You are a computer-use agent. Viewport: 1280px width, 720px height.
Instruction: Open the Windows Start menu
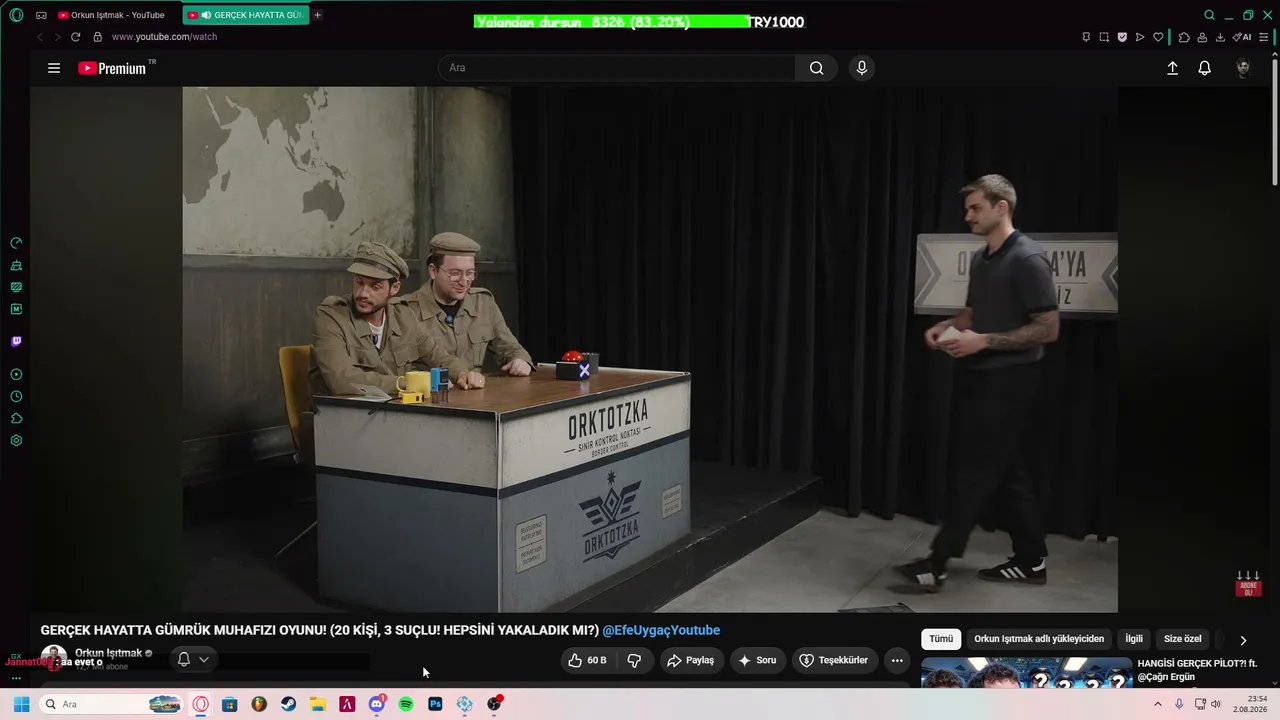[21, 704]
